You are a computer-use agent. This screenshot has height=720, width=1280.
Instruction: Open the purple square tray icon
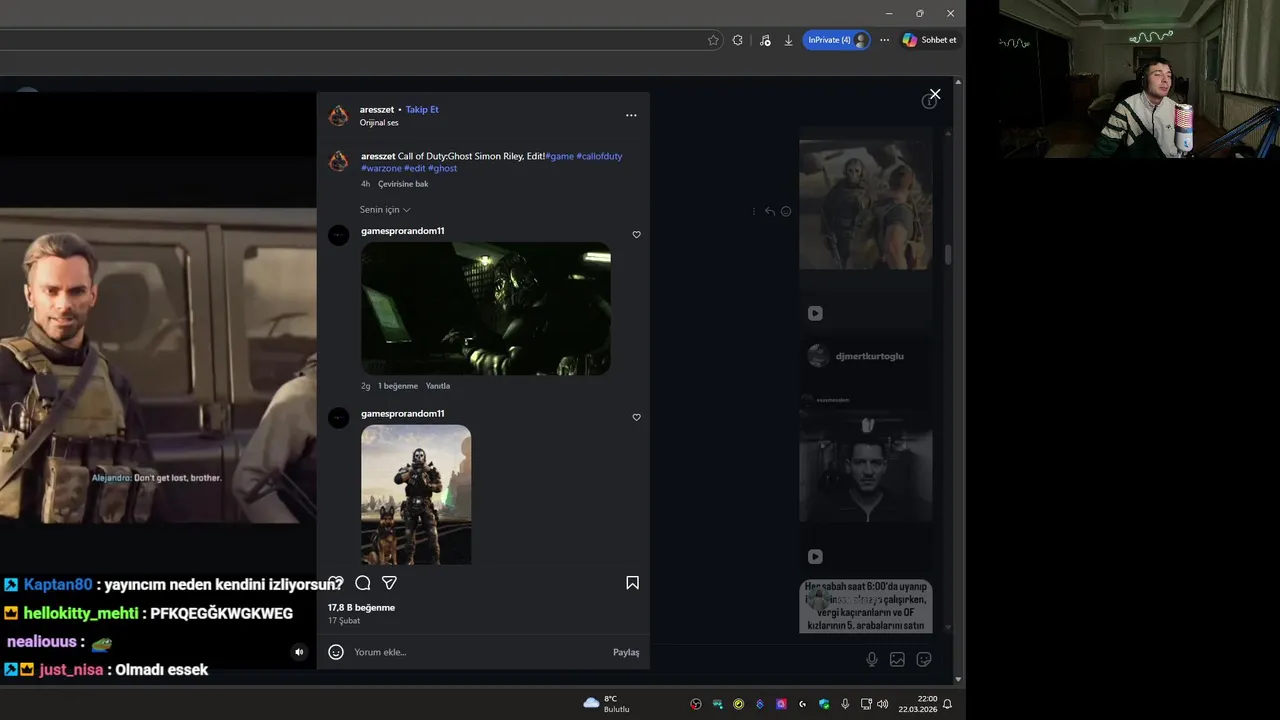[781, 704]
